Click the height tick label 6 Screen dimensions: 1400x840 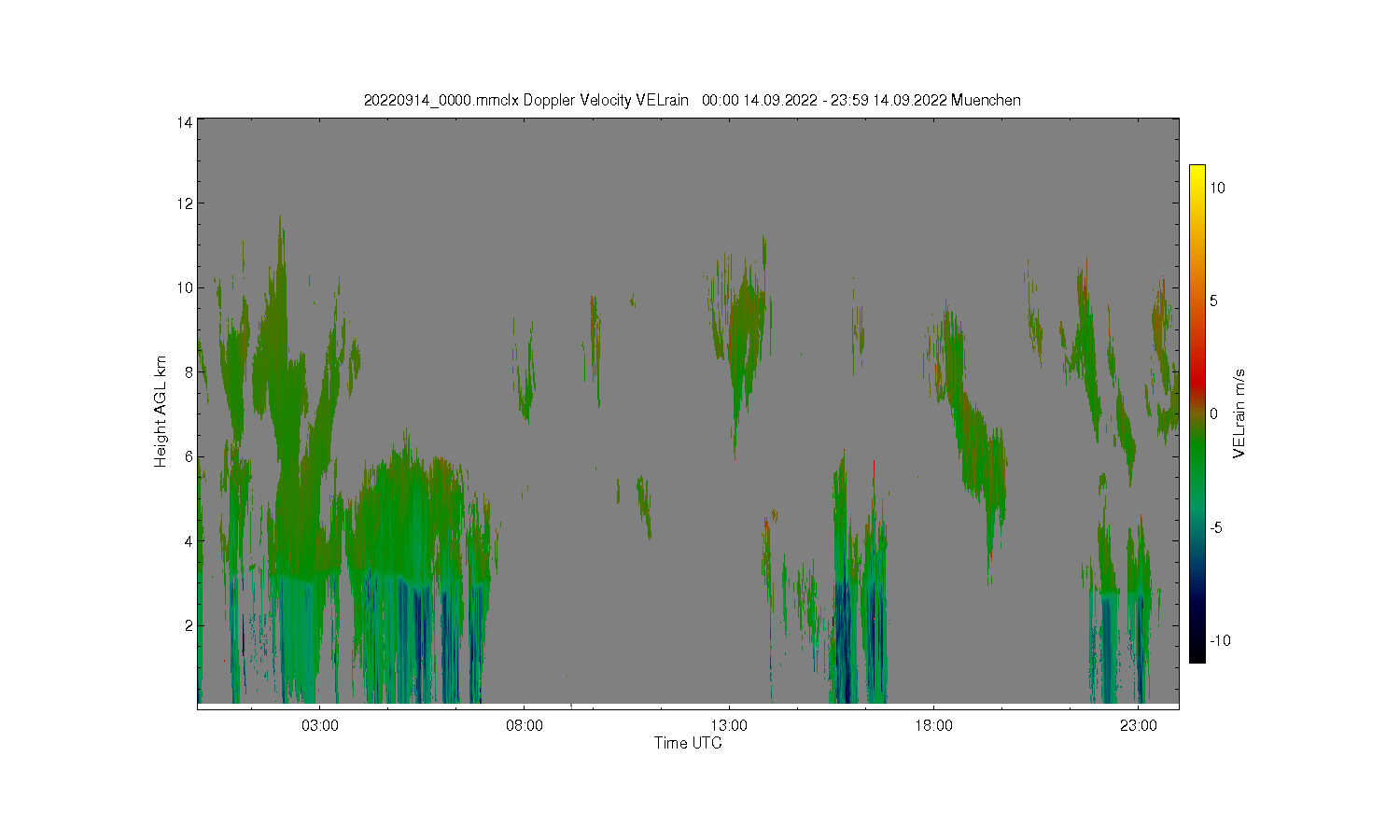[x=189, y=456]
